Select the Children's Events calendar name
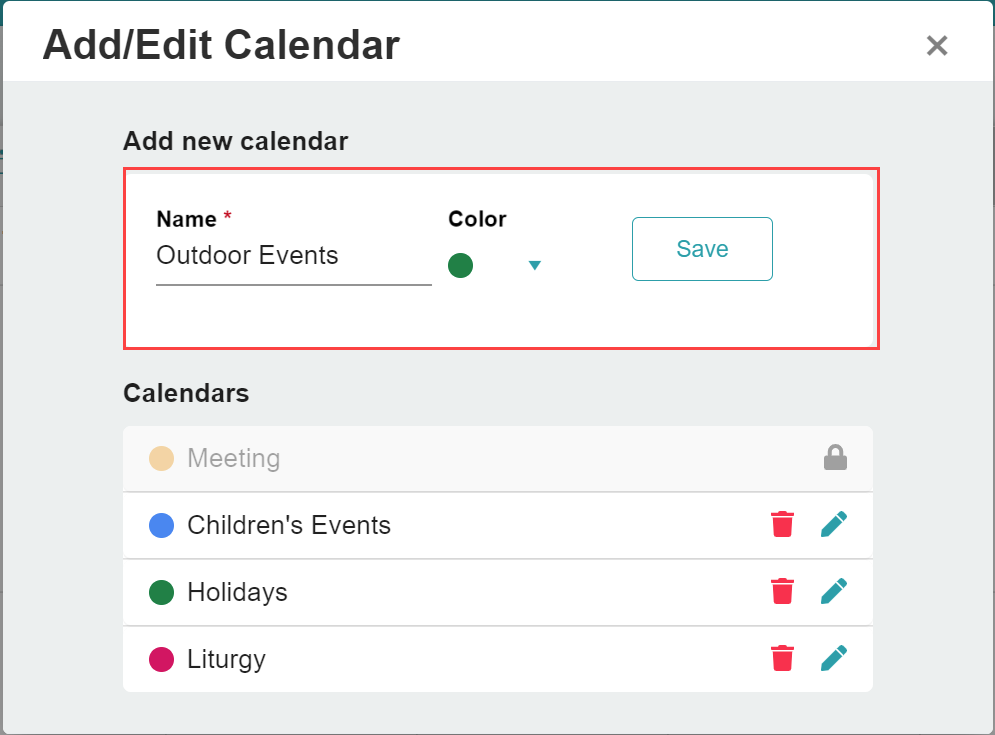The height and width of the screenshot is (735, 995). click(x=289, y=525)
